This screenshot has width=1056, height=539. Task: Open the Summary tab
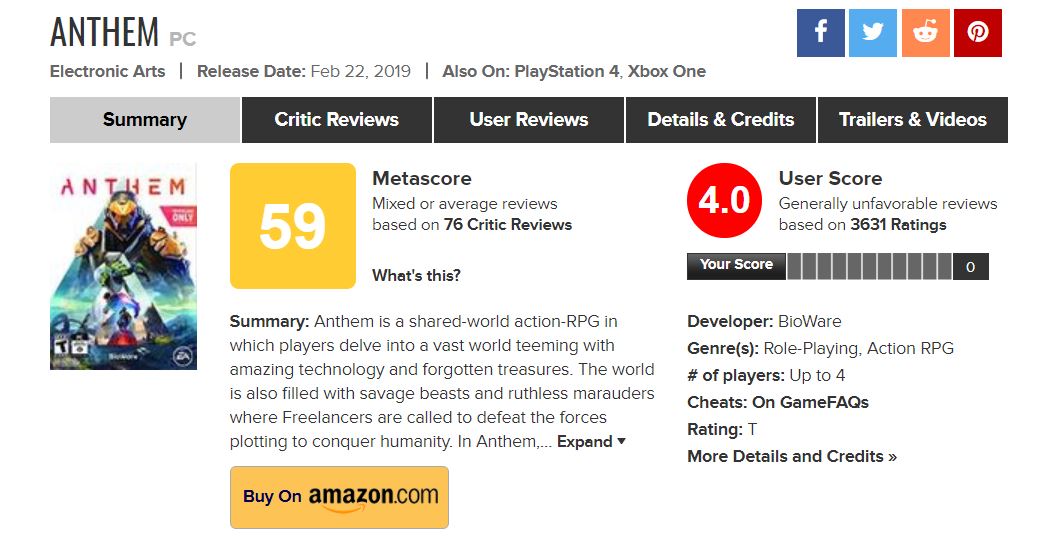coord(145,120)
